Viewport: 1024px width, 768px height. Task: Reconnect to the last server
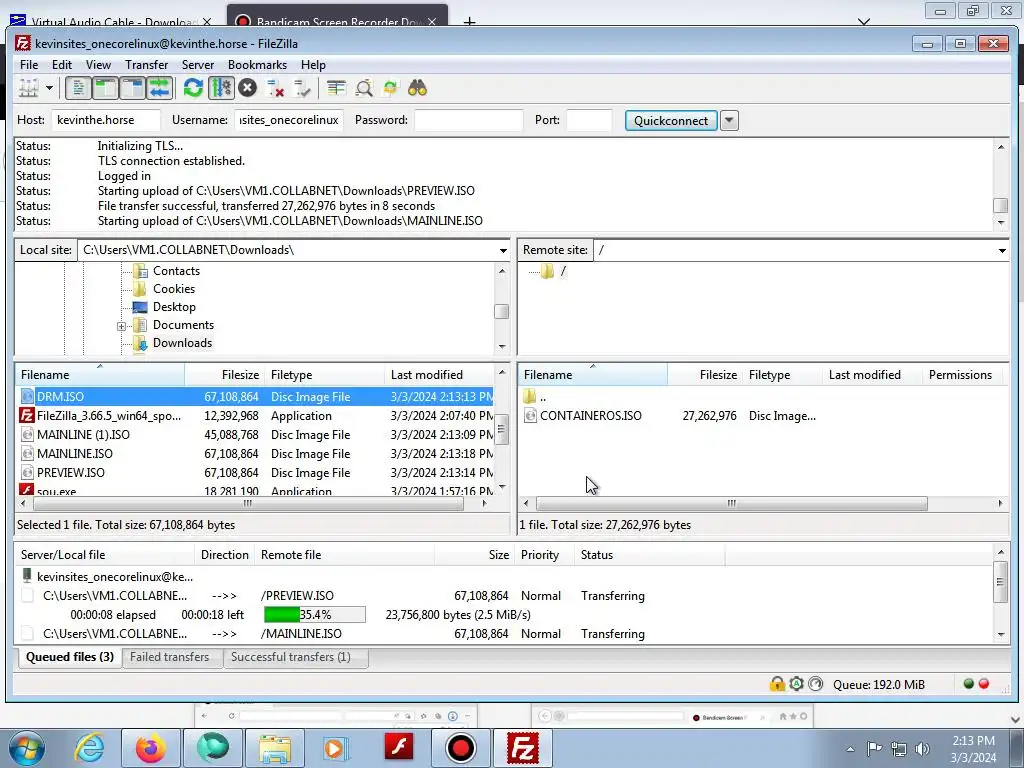click(302, 88)
